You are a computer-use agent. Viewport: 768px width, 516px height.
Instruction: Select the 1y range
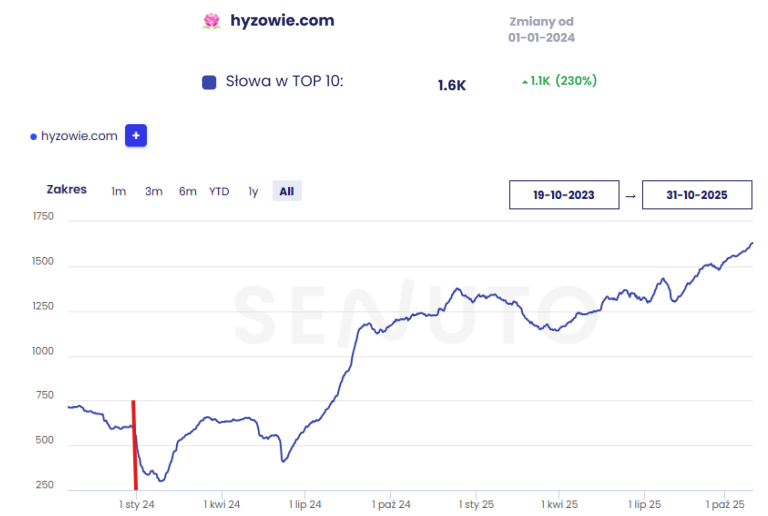tap(253, 191)
